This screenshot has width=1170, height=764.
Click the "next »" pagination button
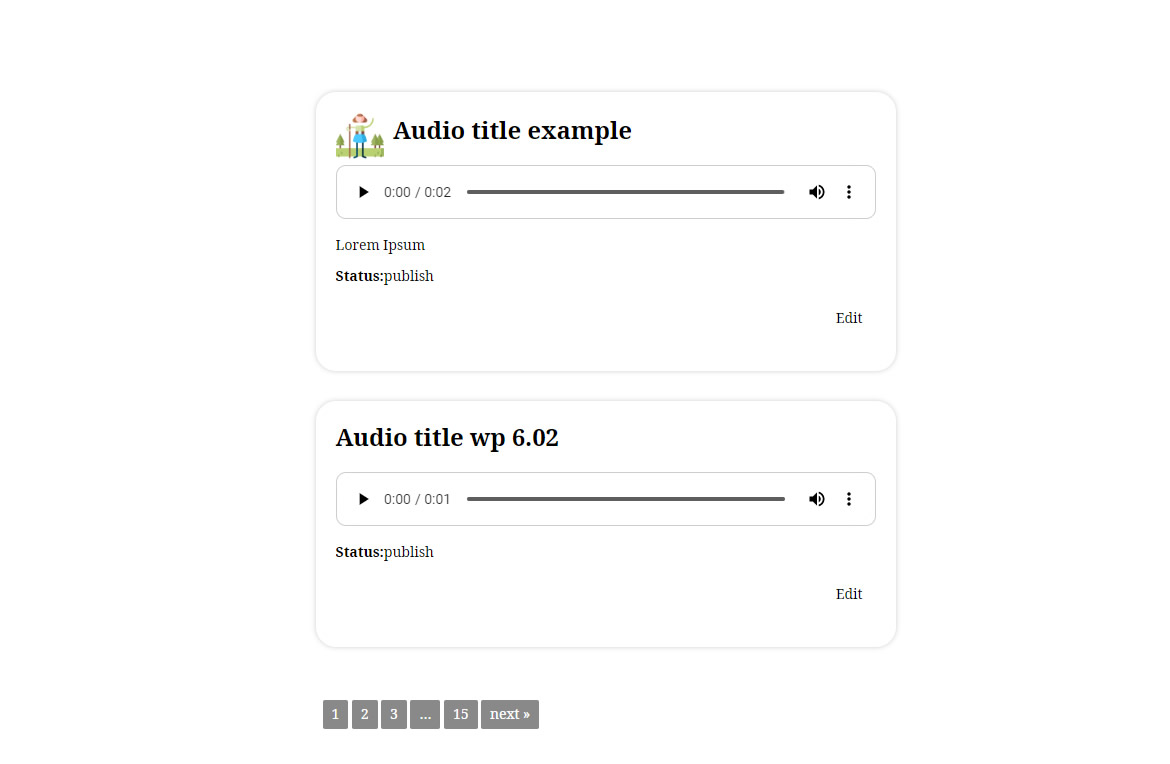[x=510, y=714]
